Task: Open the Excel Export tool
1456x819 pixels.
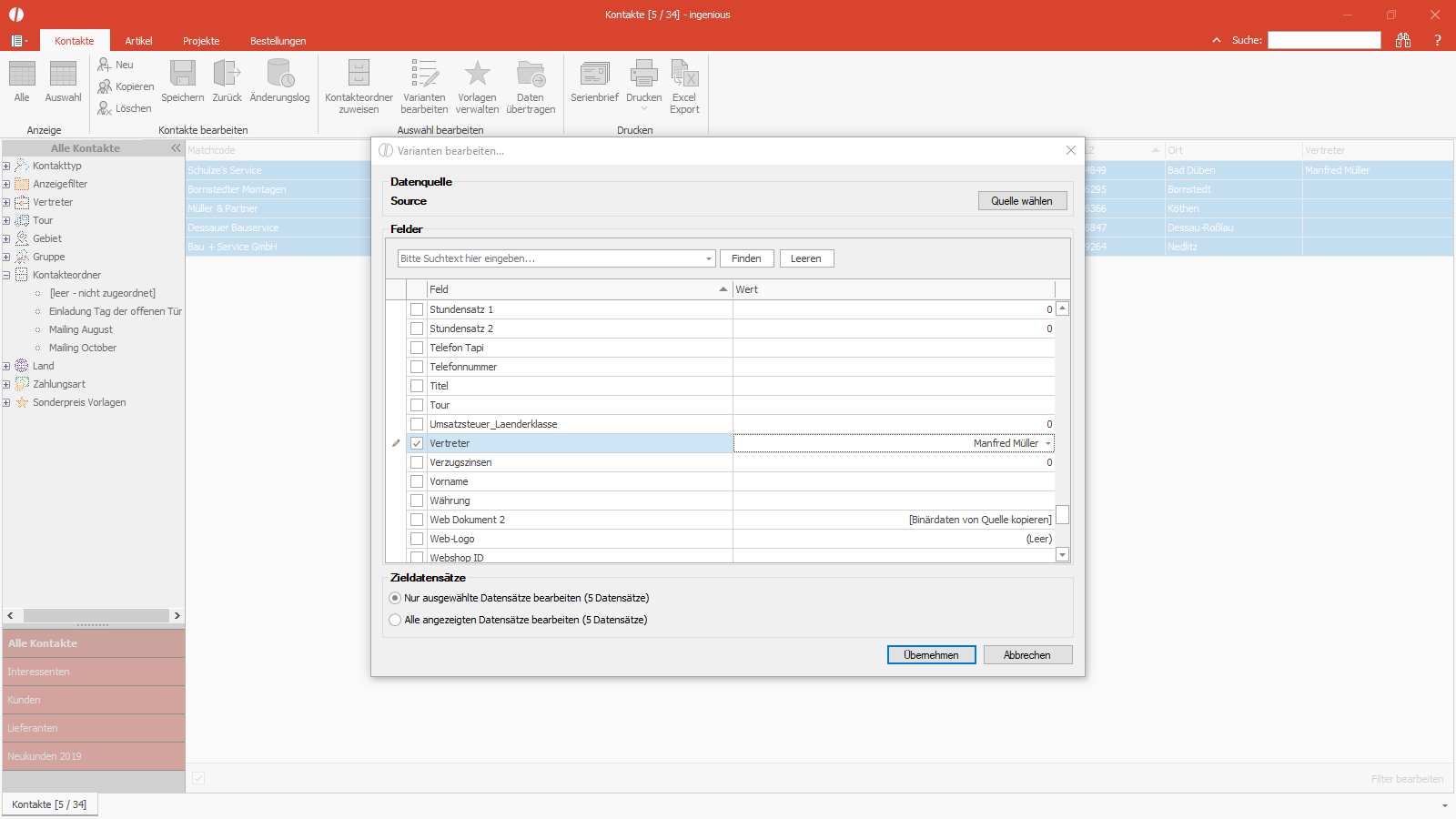Action: [684, 74]
